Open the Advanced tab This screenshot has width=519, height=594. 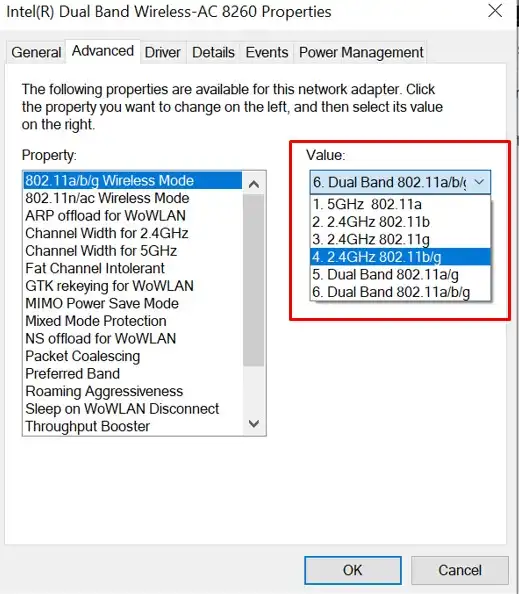(x=103, y=51)
